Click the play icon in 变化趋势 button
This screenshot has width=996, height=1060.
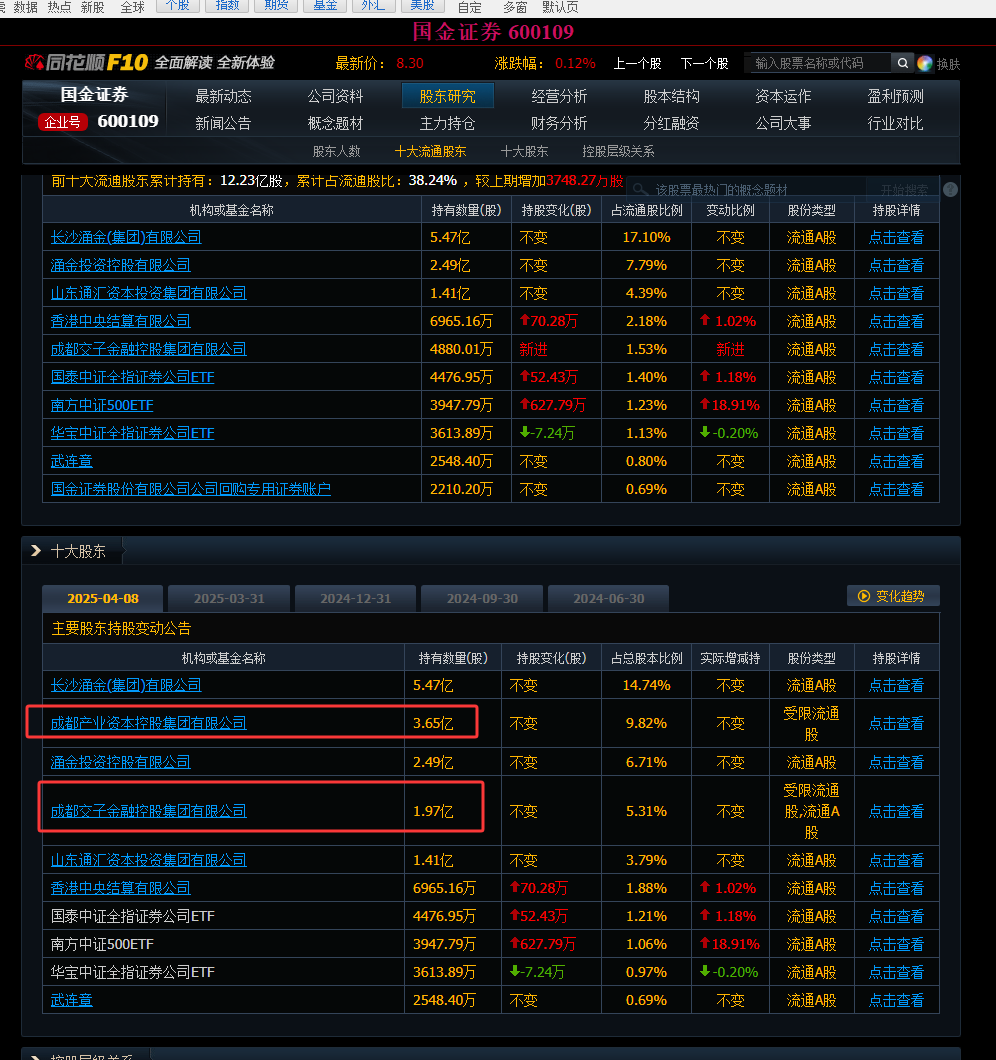(x=863, y=596)
